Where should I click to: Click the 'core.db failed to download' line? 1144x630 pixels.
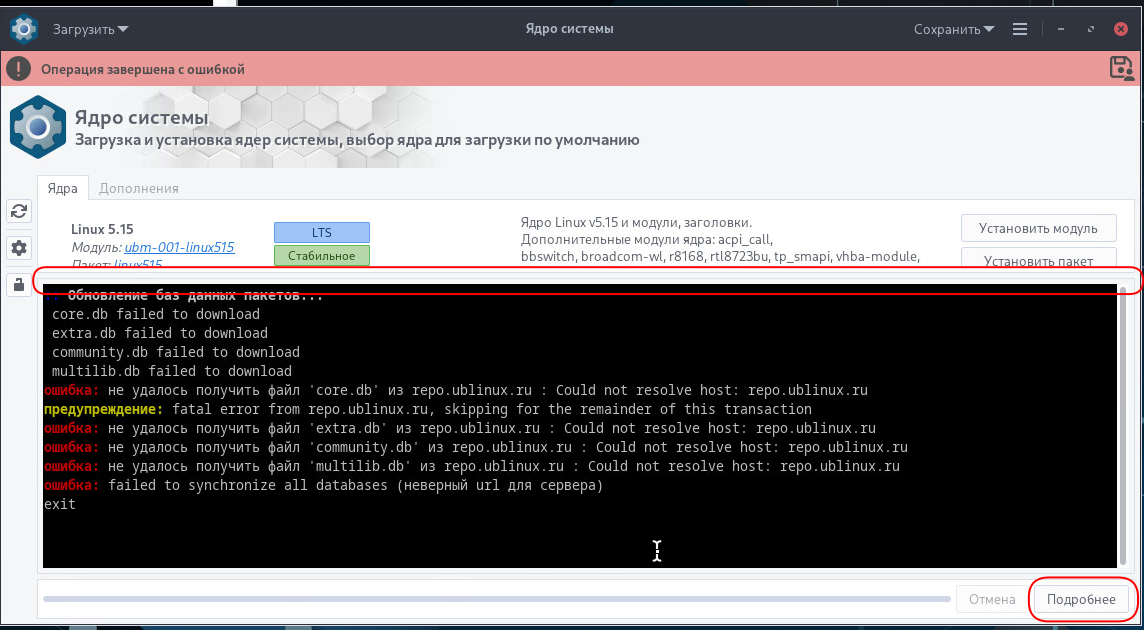[155, 315]
